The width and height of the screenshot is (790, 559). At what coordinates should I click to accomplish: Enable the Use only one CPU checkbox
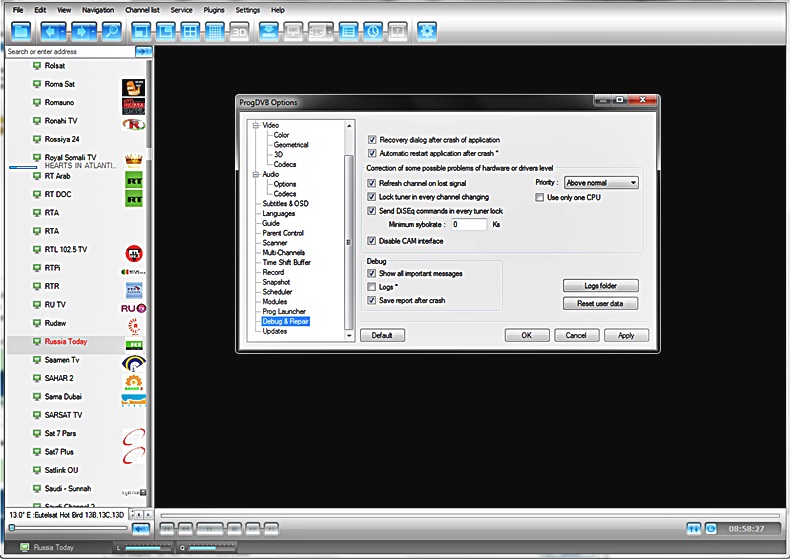[x=541, y=198]
